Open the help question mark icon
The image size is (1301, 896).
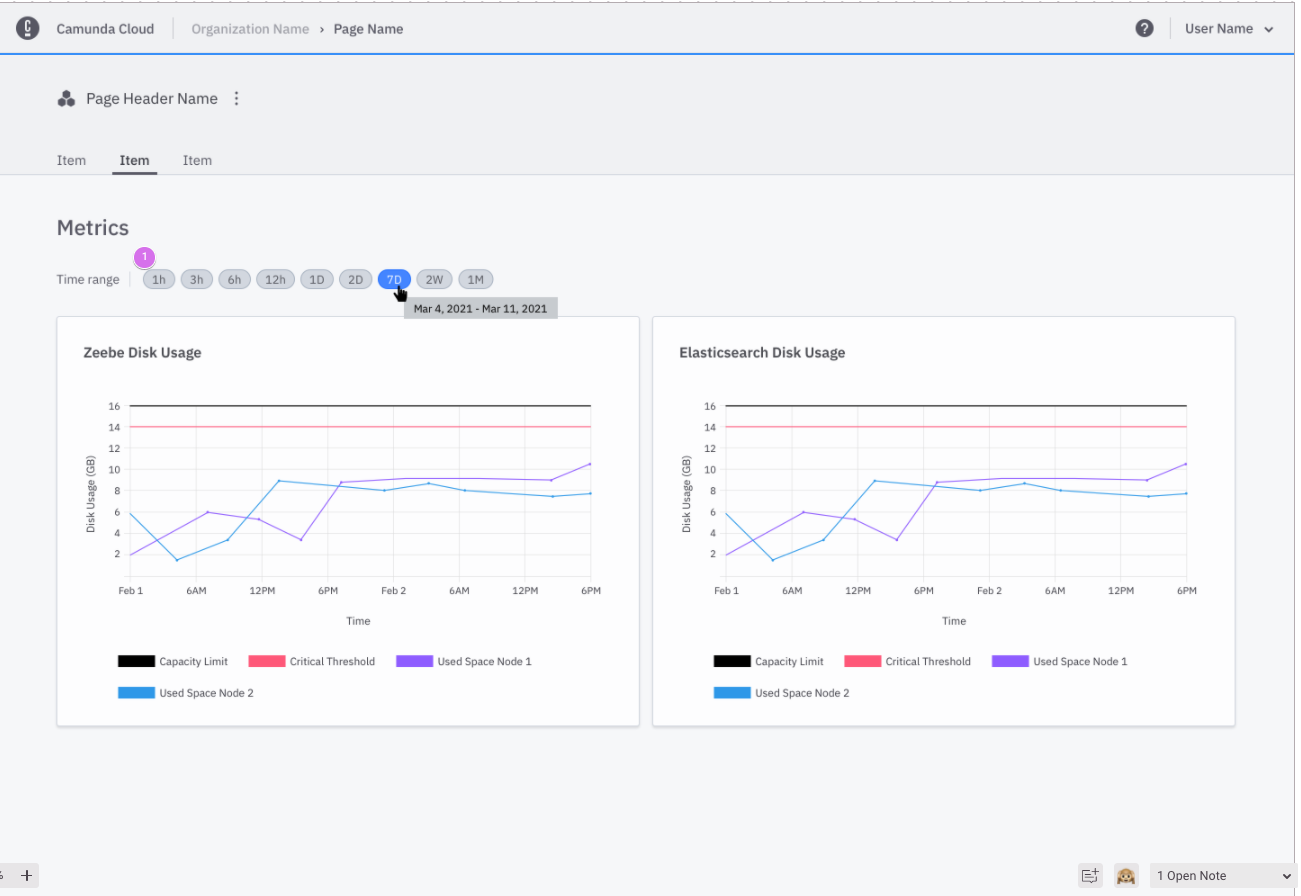(x=1144, y=29)
